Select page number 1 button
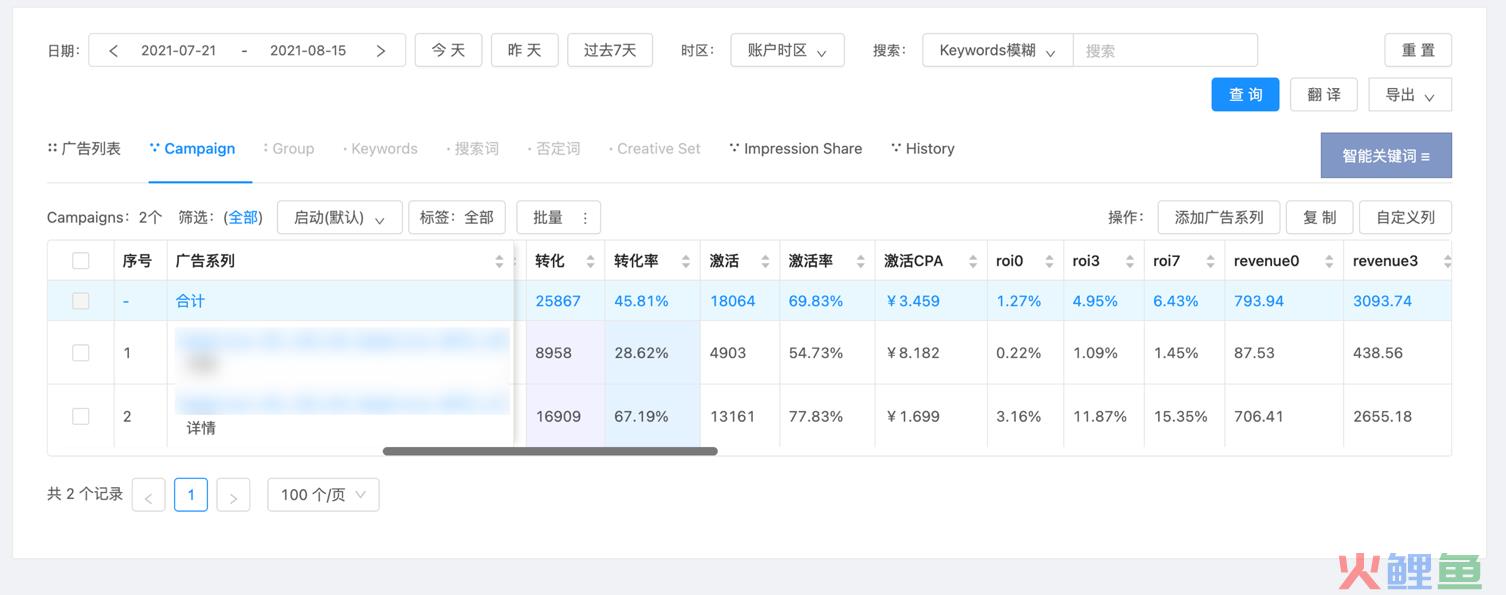1506x595 pixels. (x=191, y=495)
